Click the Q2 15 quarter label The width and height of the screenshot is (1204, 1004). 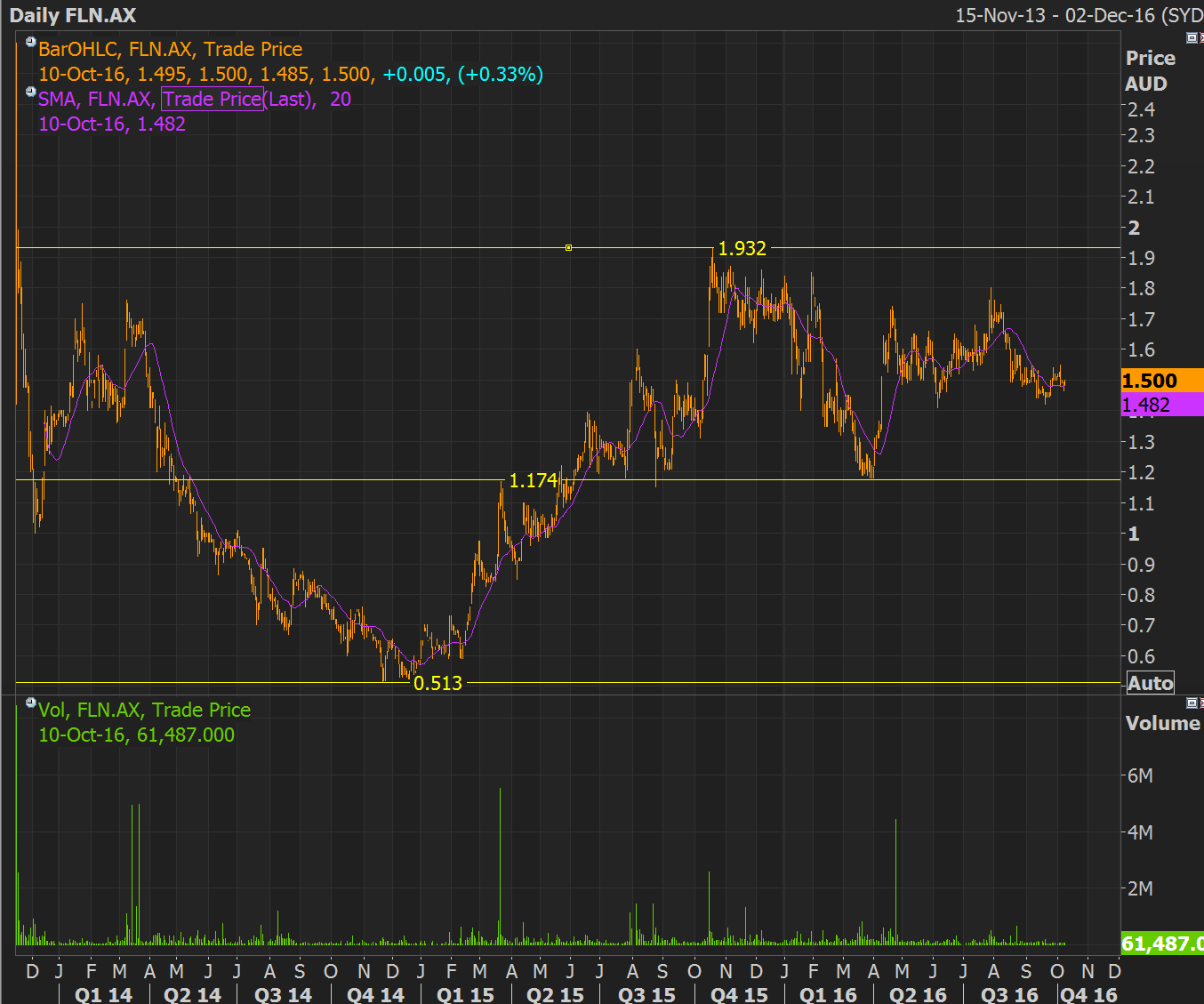coord(555,994)
